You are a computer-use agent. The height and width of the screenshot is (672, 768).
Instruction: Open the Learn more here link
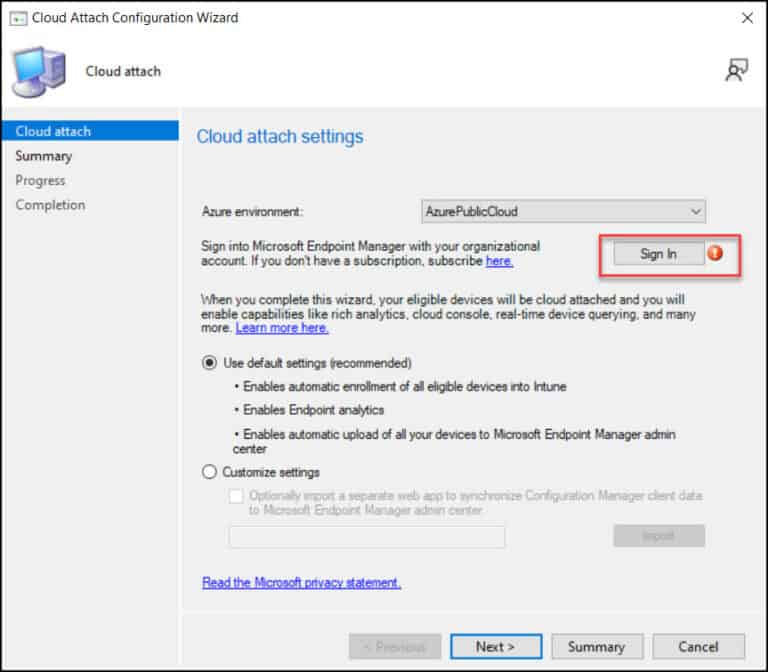282,328
